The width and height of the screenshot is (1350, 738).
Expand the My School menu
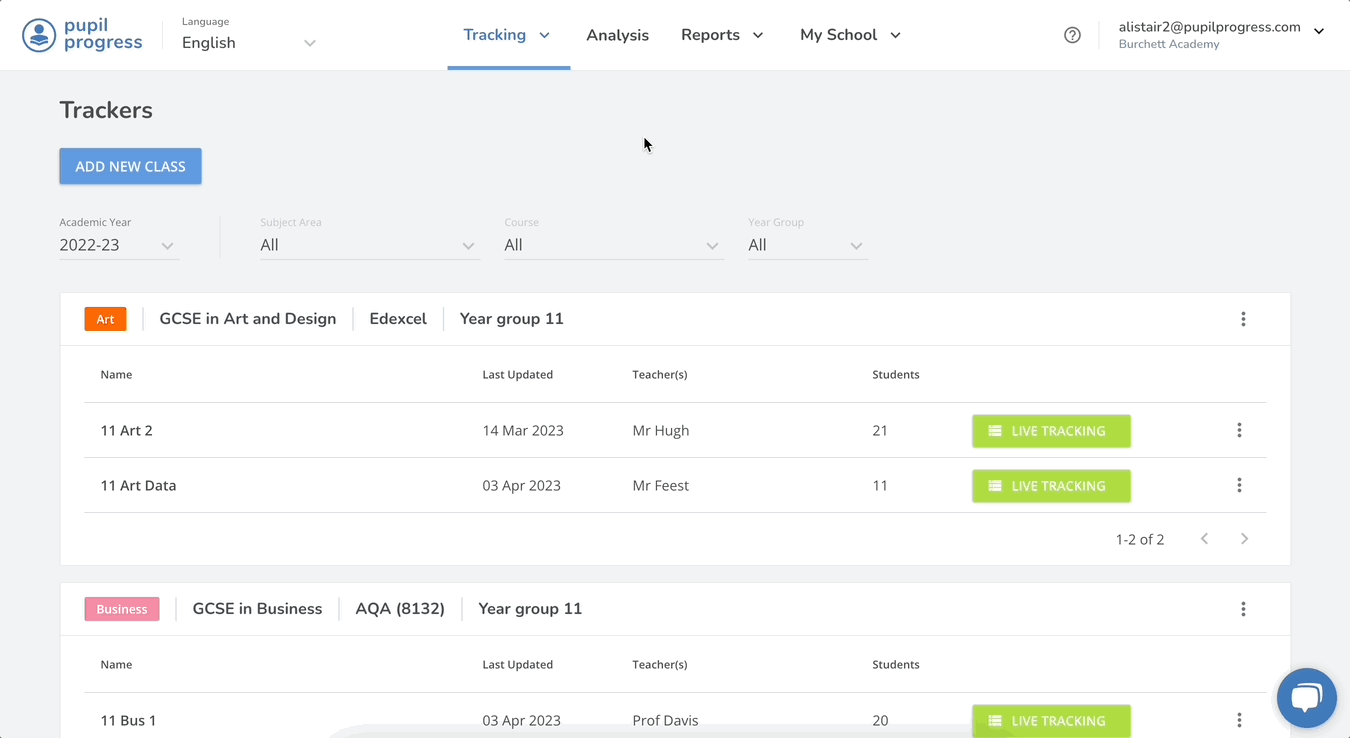850,35
